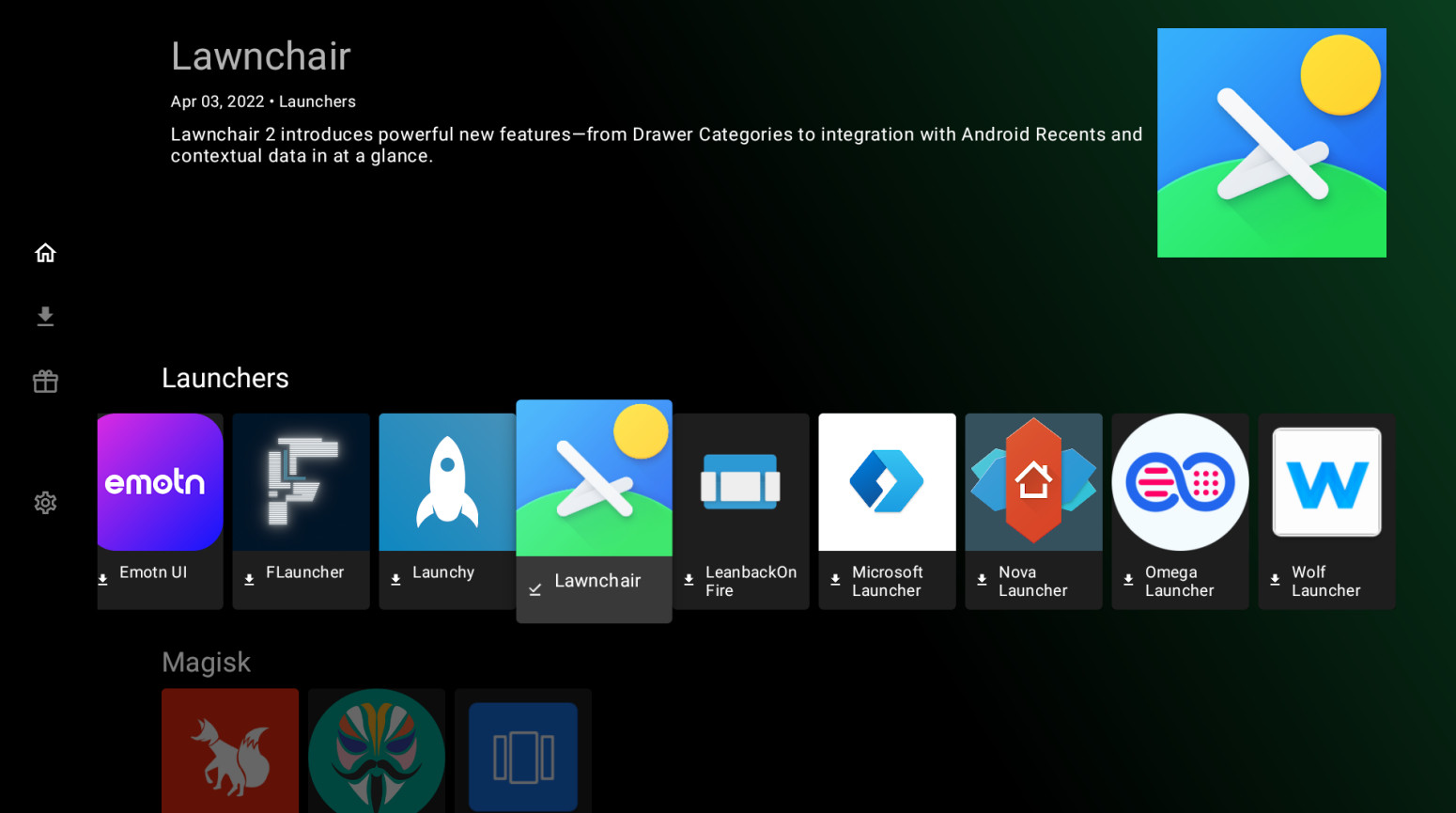Select the Emotn UI launcher tile
Viewport: 1456px width, 813px height.
tap(161, 510)
